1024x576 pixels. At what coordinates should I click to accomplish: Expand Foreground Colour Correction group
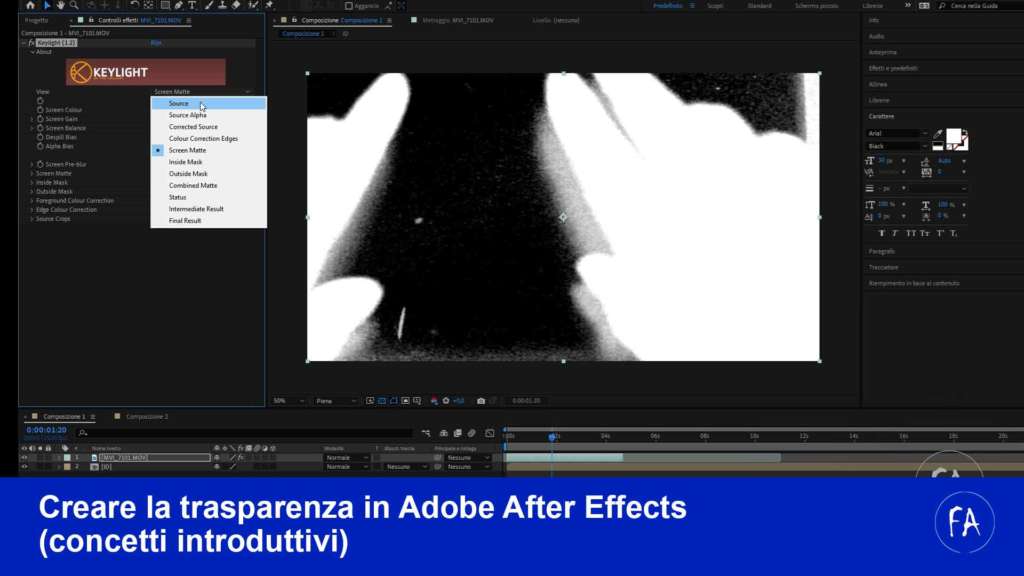(32, 201)
